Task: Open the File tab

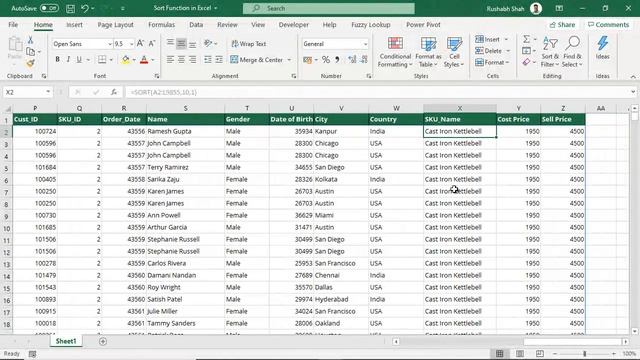Action: pyautogui.click(x=13, y=24)
